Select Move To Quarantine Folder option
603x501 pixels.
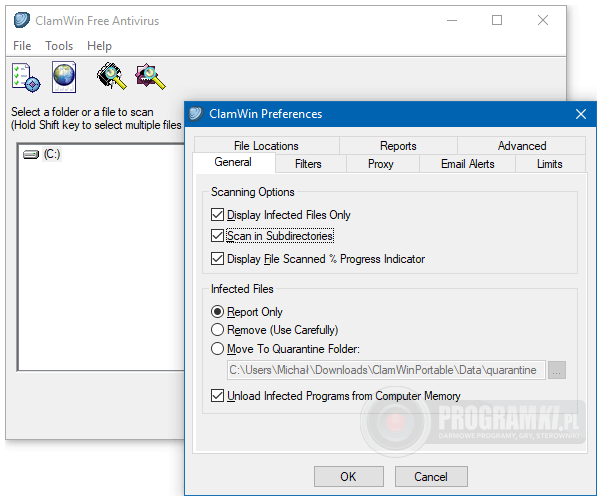(217, 349)
